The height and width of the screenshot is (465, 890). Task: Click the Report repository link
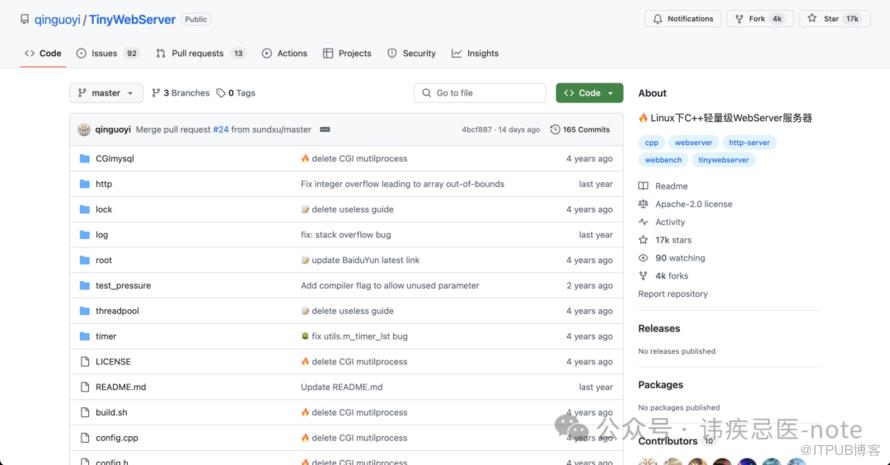pyautogui.click(x=673, y=294)
